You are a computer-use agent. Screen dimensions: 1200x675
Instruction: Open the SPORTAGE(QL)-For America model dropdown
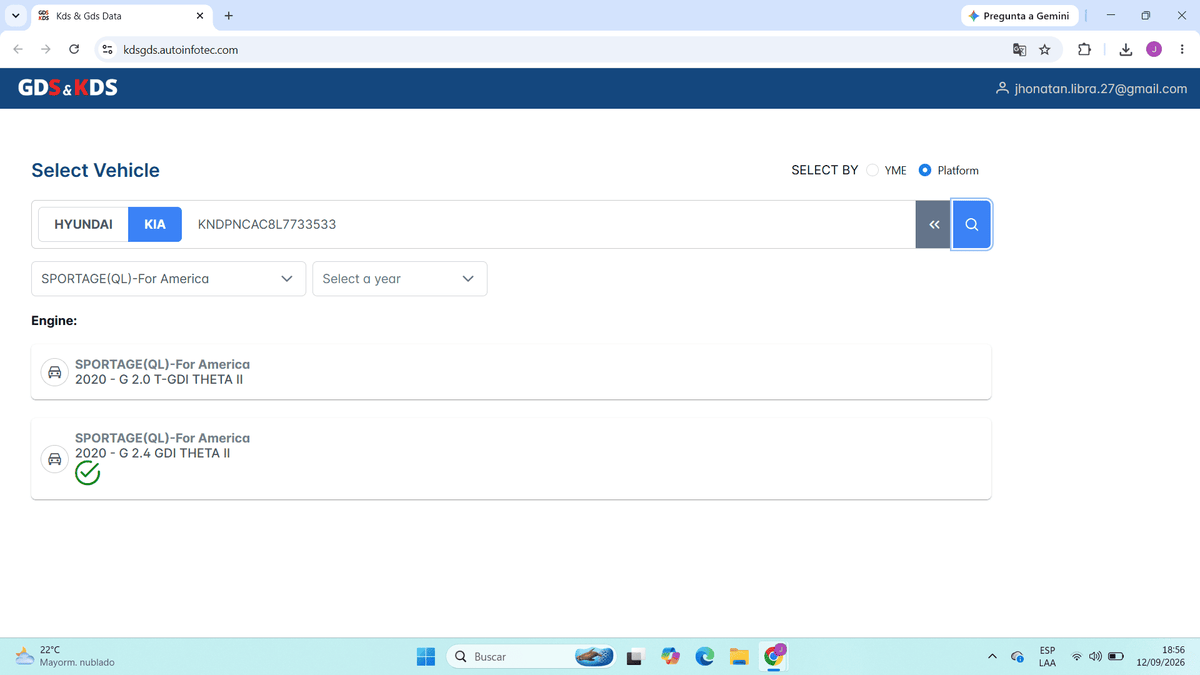(x=168, y=279)
